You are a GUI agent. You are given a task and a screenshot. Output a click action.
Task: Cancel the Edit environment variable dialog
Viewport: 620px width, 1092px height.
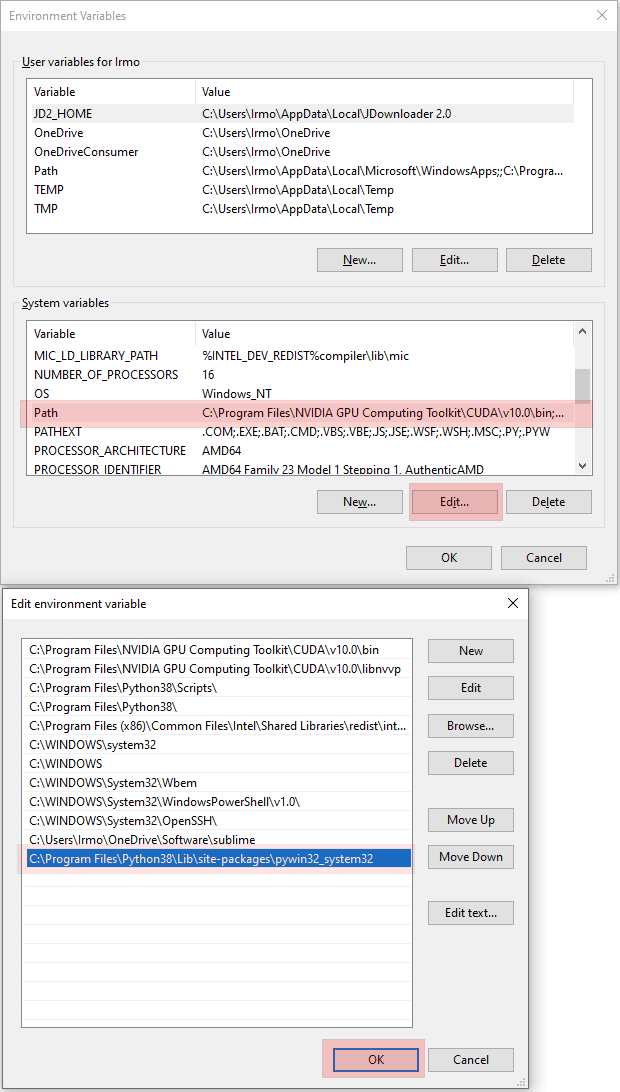[471, 1059]
